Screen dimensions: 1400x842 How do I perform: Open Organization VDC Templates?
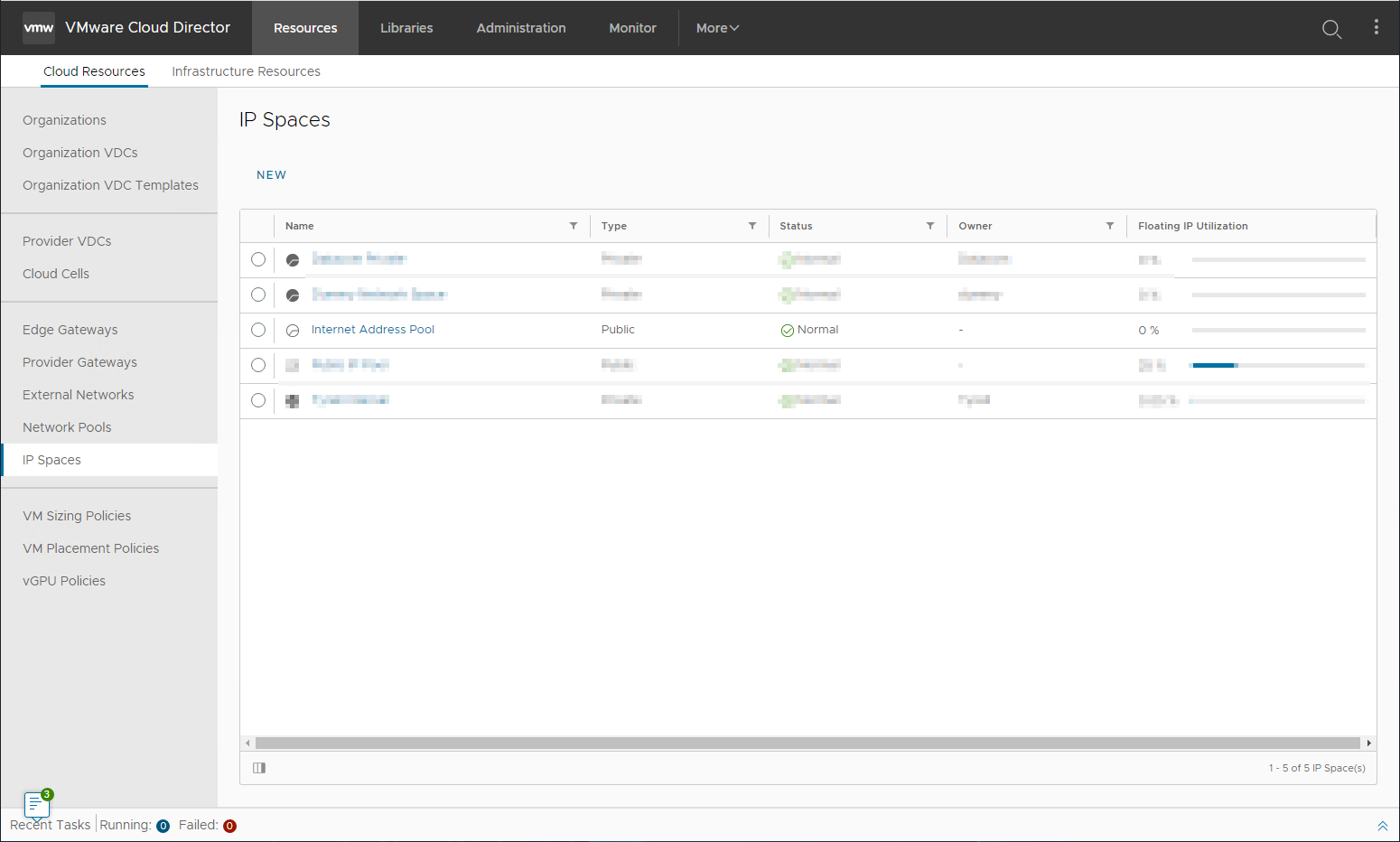point(110,185)
